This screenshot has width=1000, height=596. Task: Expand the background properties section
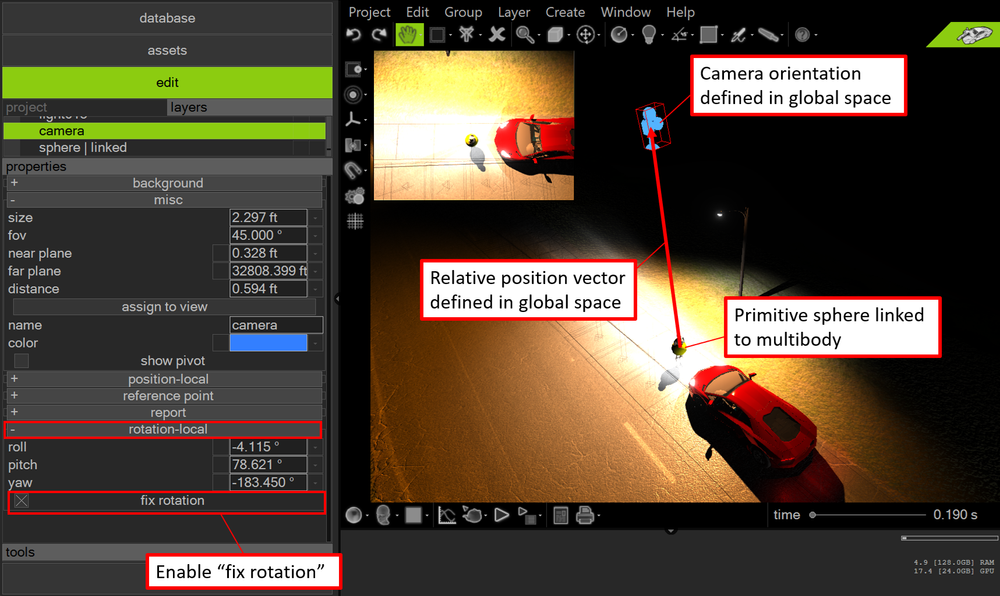165,183
